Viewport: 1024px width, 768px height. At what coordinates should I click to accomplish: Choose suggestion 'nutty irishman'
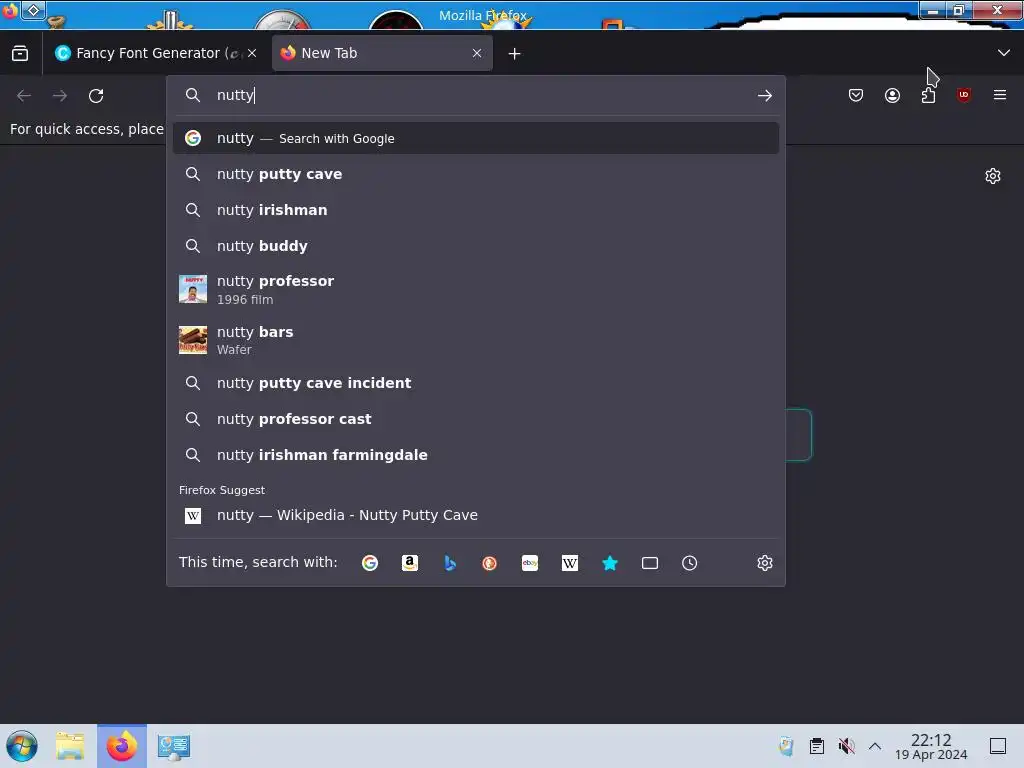pos(475,210)
